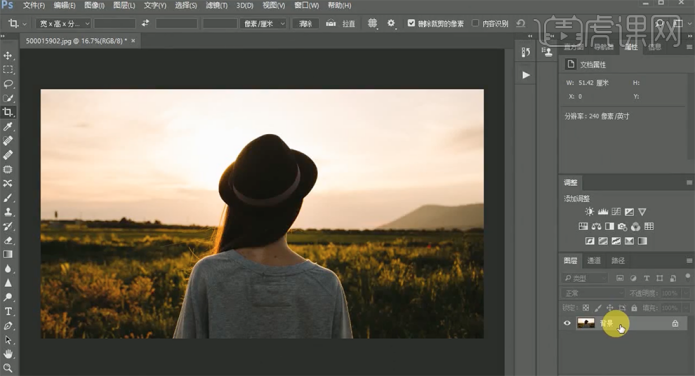695x376 pixels.
Task: Enable the content-aware checkbox
Action: coord(476,23)
